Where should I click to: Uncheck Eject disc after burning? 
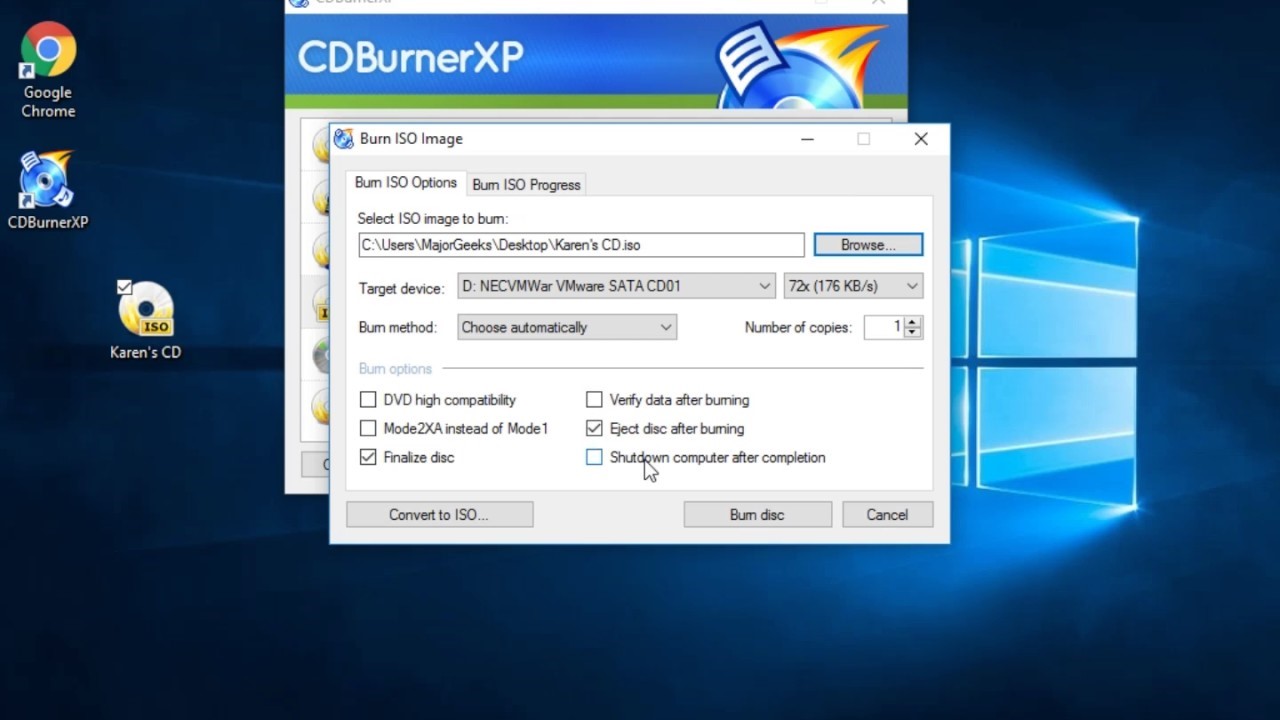click(x=594, y=428)
